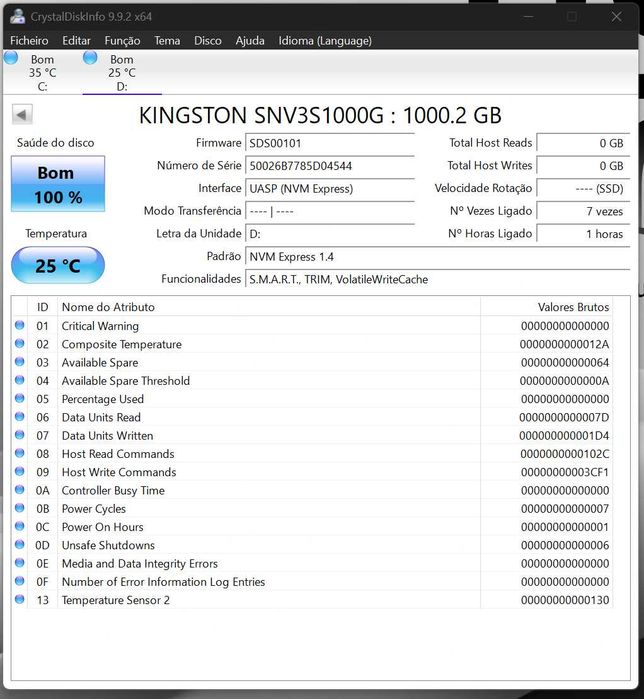Select the Unsafe Shutdowns attribute name
644x699 pixels.
(x=108, y=545)
